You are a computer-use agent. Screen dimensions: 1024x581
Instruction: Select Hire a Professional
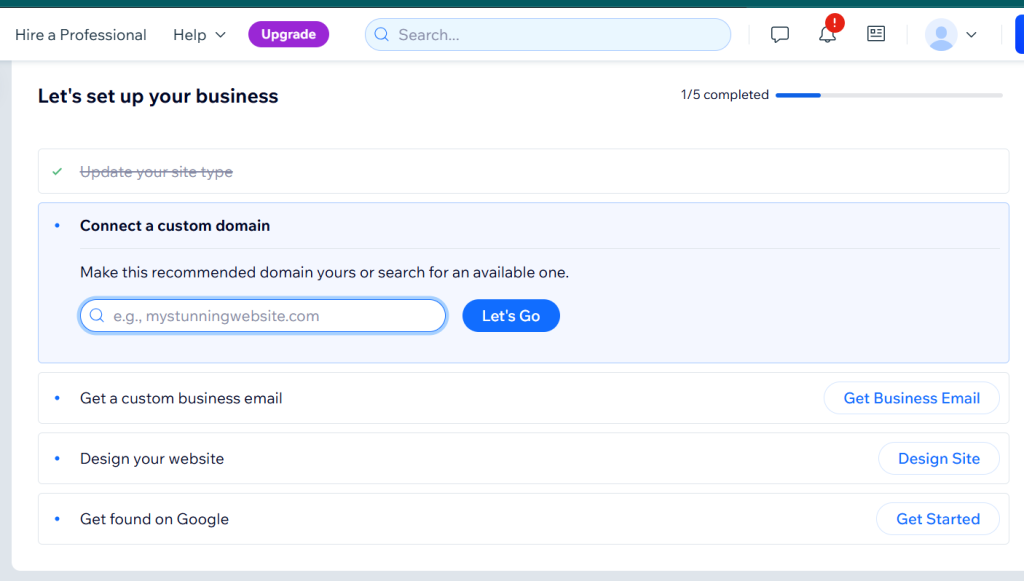pos(80,34)
